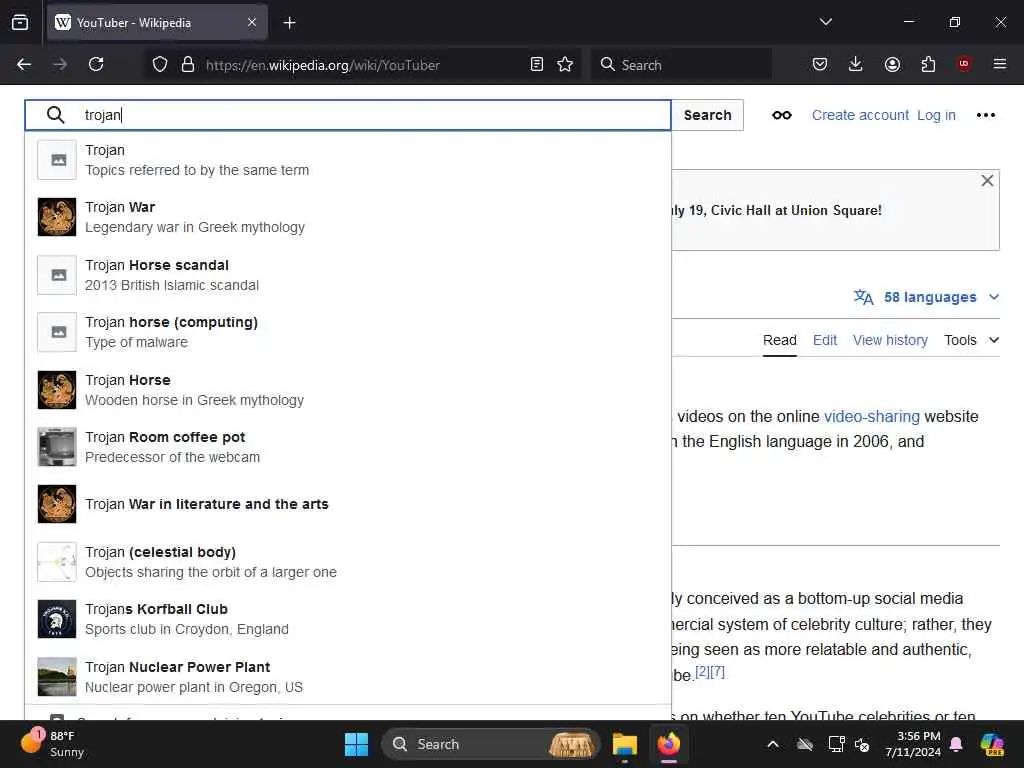
Task: Close the YouTuber - Wikipedia tab
Action: [252, 22]
